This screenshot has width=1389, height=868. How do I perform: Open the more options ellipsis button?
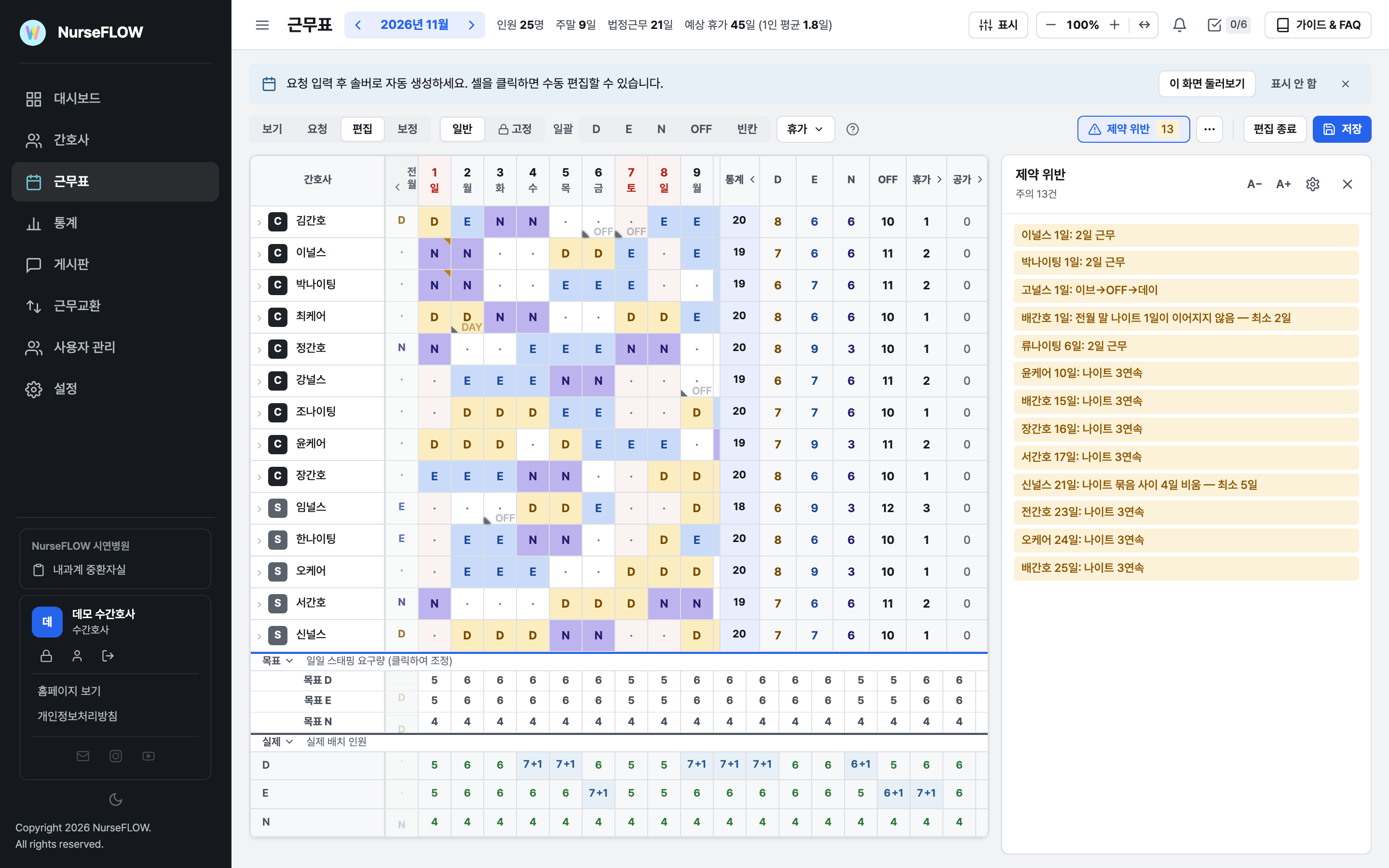click(1210, 129)
